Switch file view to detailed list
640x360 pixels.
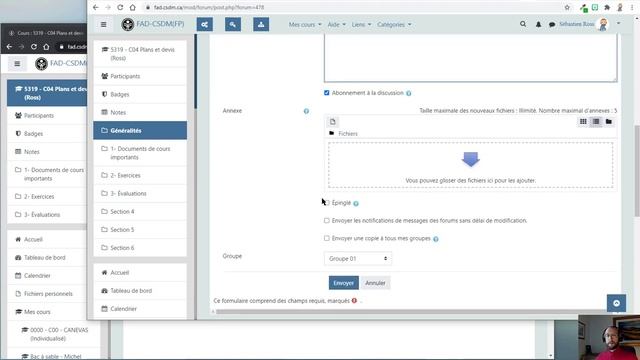pyautogui.click(x=596, y=122)
